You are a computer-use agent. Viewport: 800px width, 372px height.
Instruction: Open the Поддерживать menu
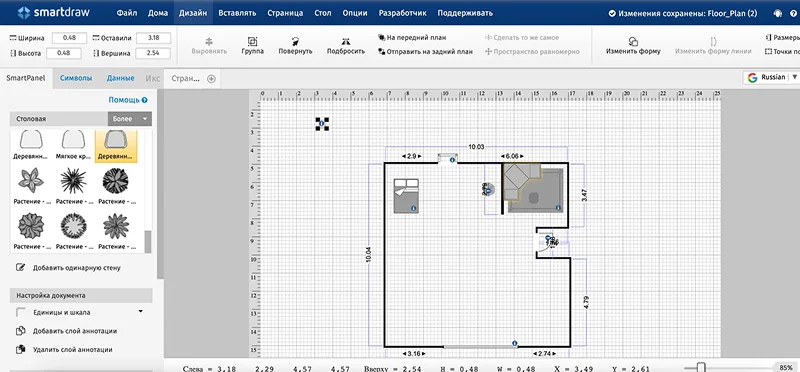[465, 13]
